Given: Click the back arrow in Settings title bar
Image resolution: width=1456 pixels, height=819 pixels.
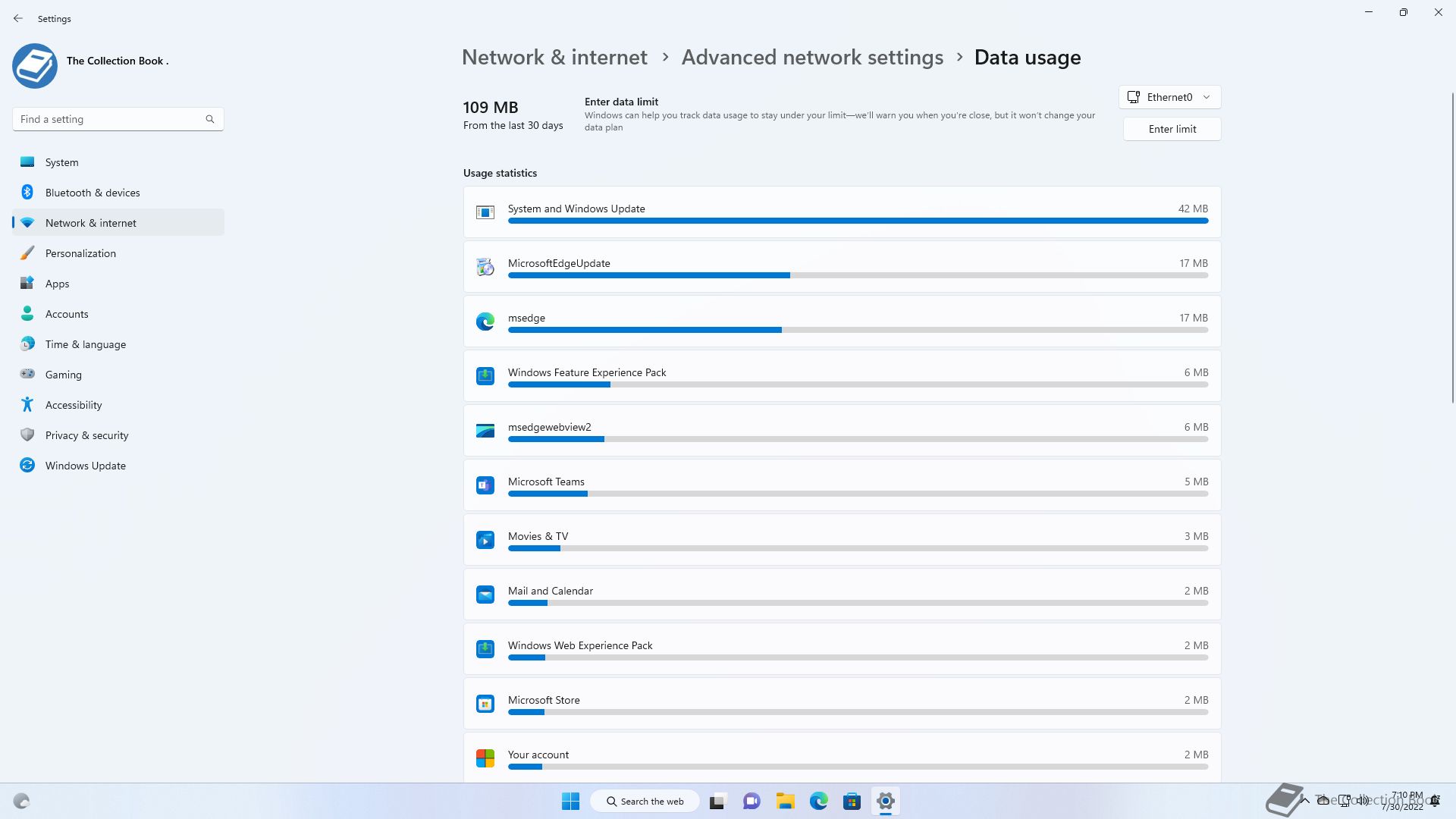Looking at the screenshot, I should click(x=18, y=18).
